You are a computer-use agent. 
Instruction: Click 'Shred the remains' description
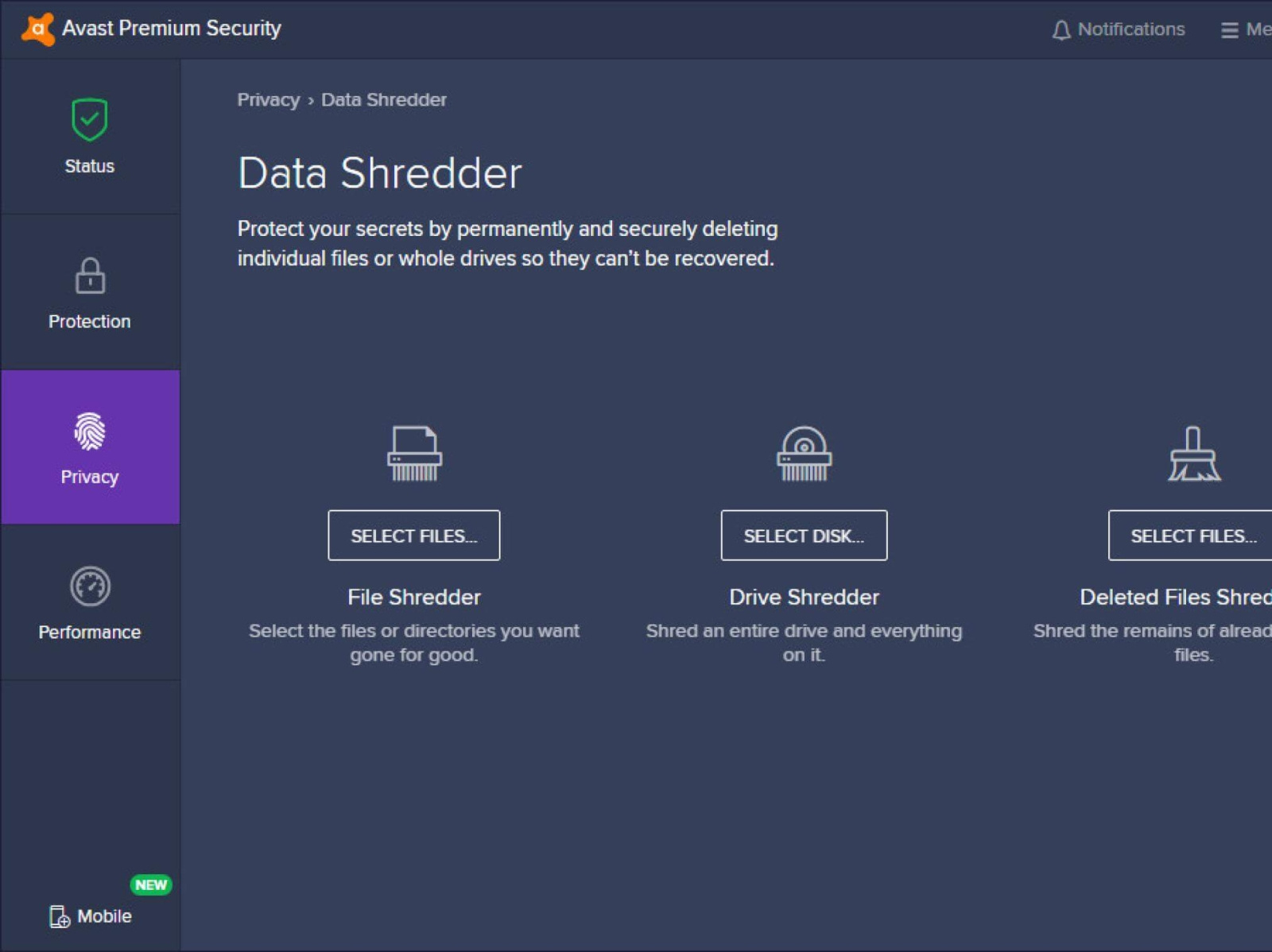click(x=1153, y=642)
